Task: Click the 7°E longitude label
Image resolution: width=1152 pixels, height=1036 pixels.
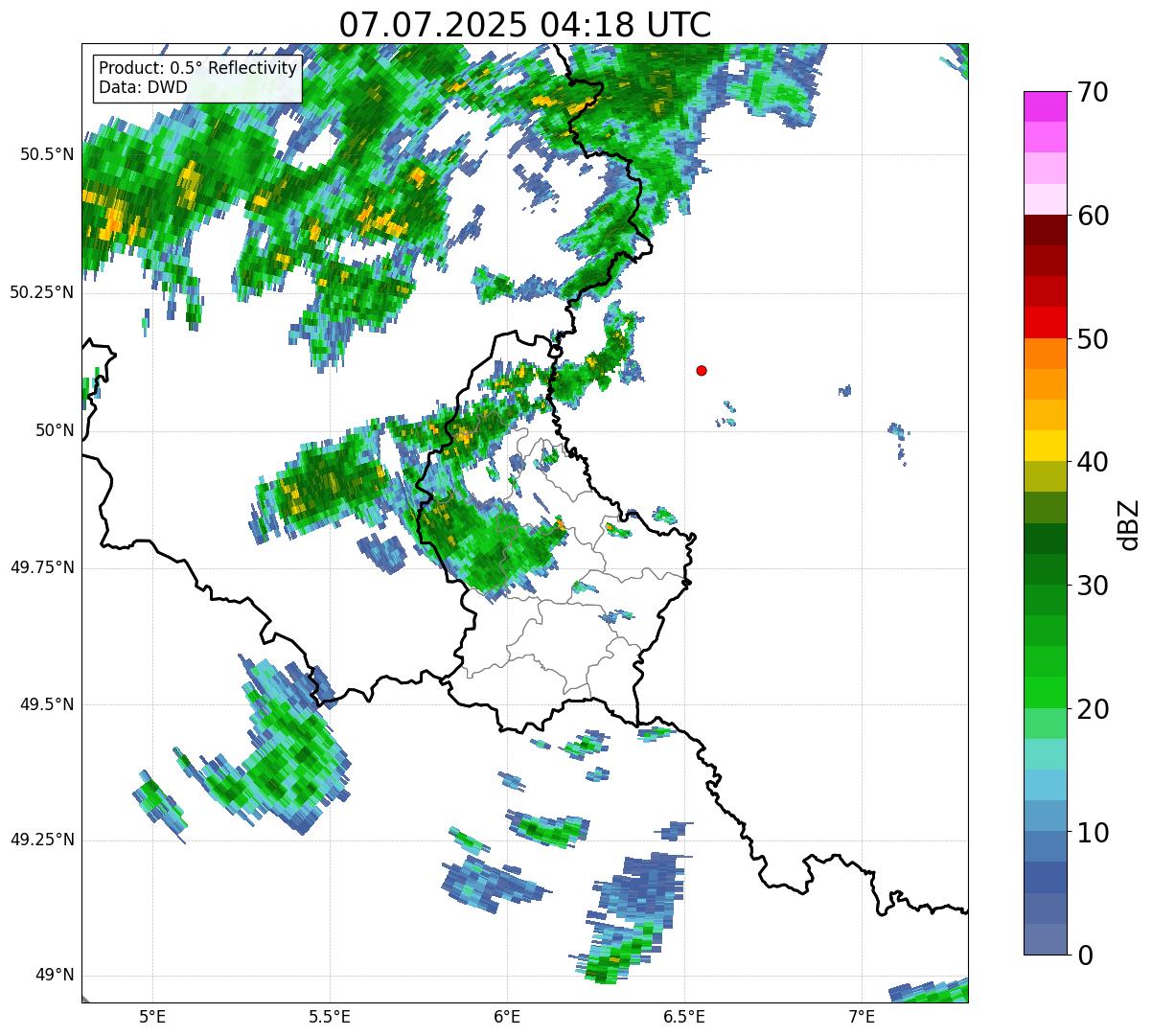Action: click(x=862, y=1016)
